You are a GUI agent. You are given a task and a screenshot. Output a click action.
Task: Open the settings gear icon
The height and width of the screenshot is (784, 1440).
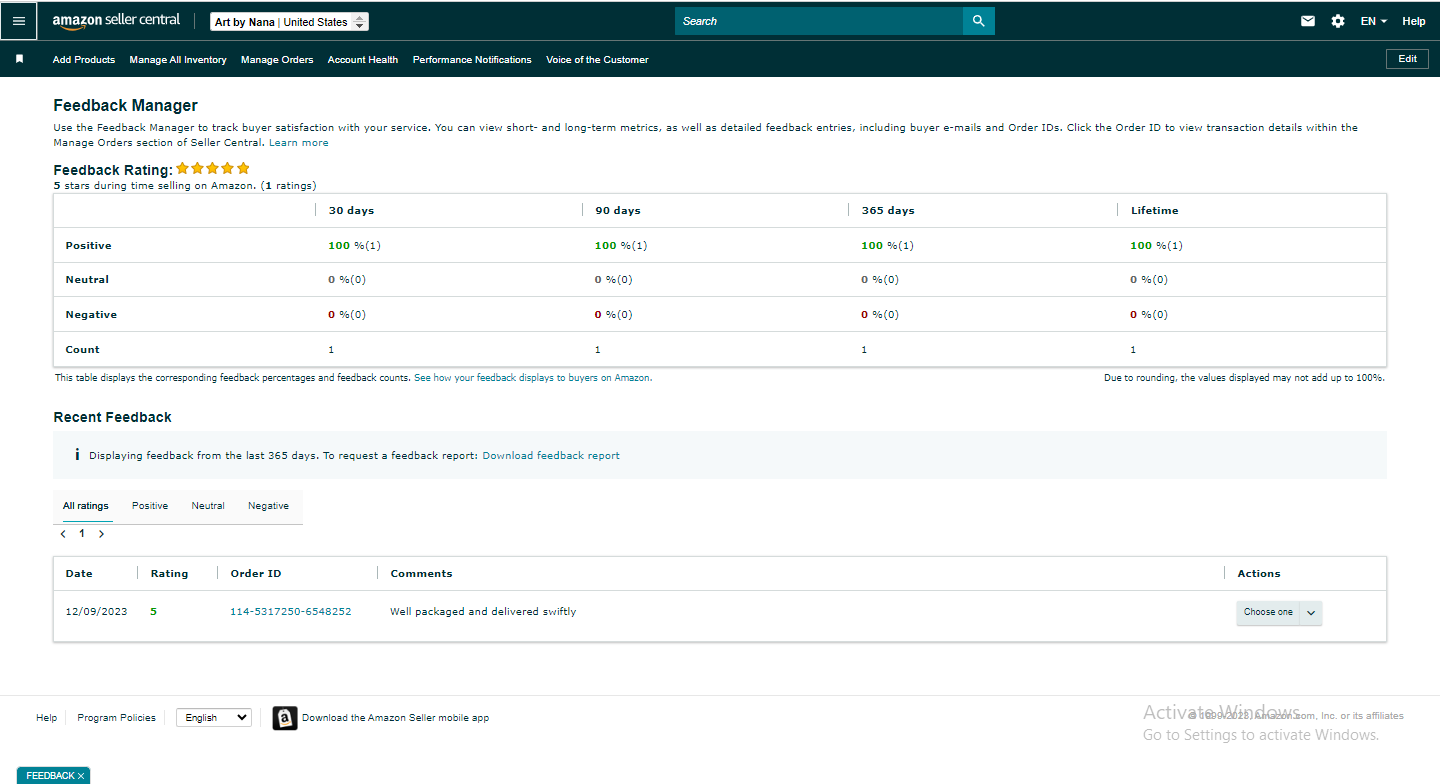point(1338,21)
